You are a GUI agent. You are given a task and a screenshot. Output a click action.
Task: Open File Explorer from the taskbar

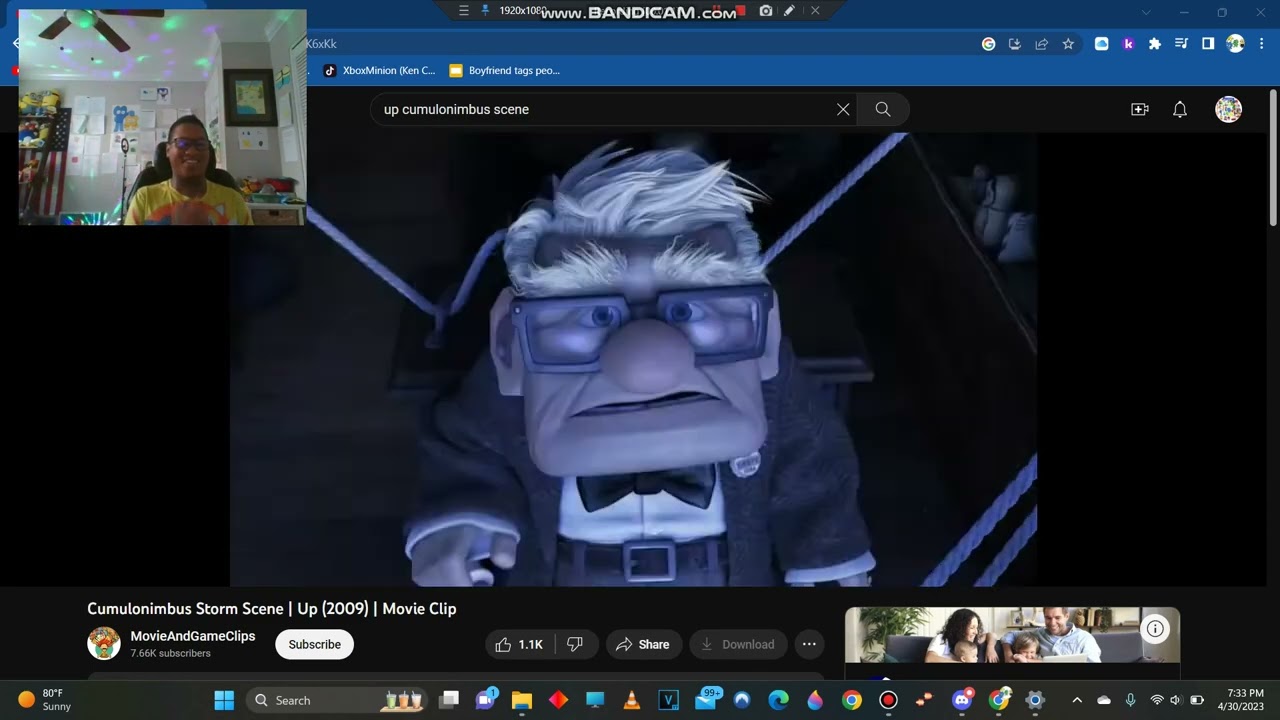pyautogui.click(x=522, y=700)
